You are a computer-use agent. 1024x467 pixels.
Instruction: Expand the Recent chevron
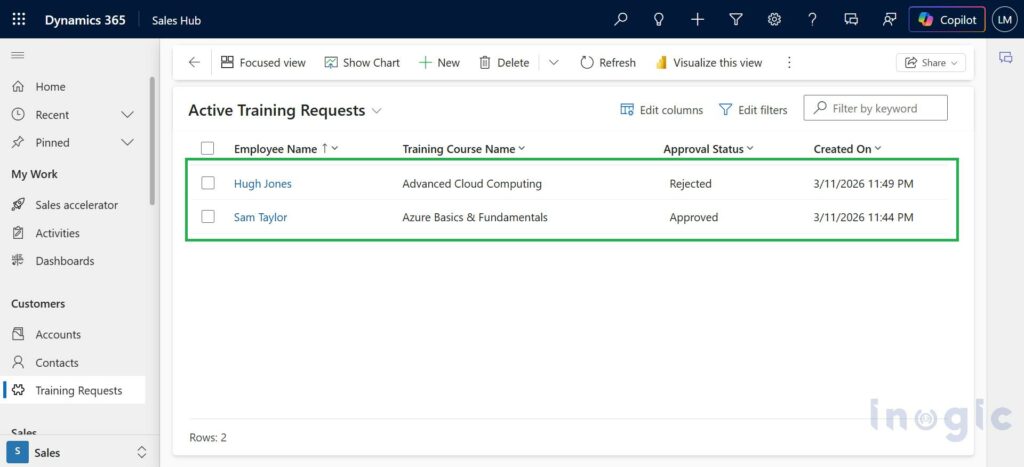point(128,114)
